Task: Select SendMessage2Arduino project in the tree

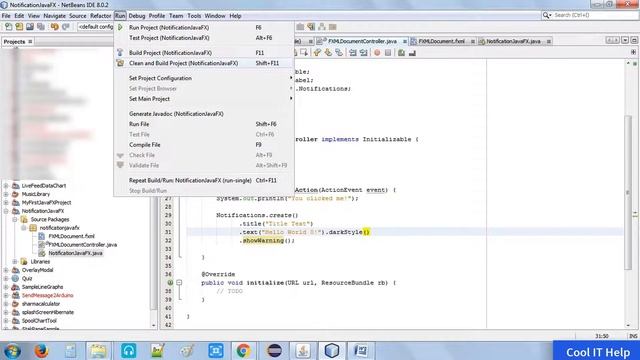Action: [47, 296]
